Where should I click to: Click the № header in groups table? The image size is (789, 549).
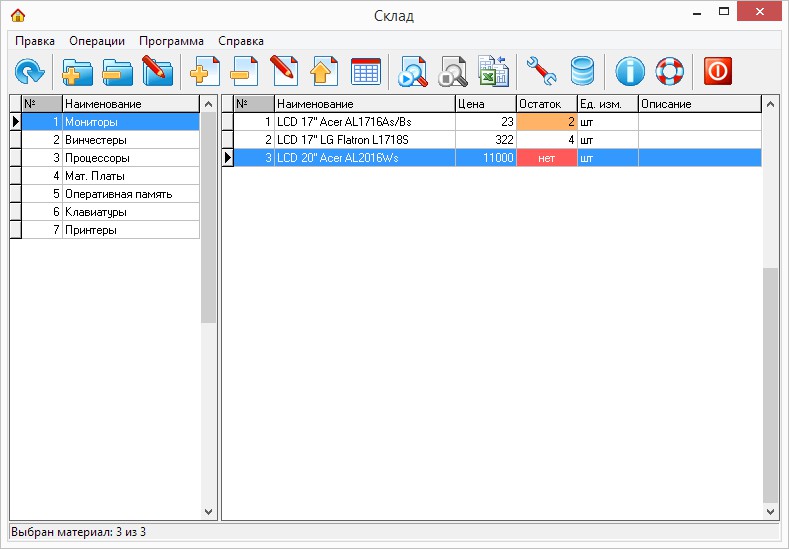[x=42, y=104]
